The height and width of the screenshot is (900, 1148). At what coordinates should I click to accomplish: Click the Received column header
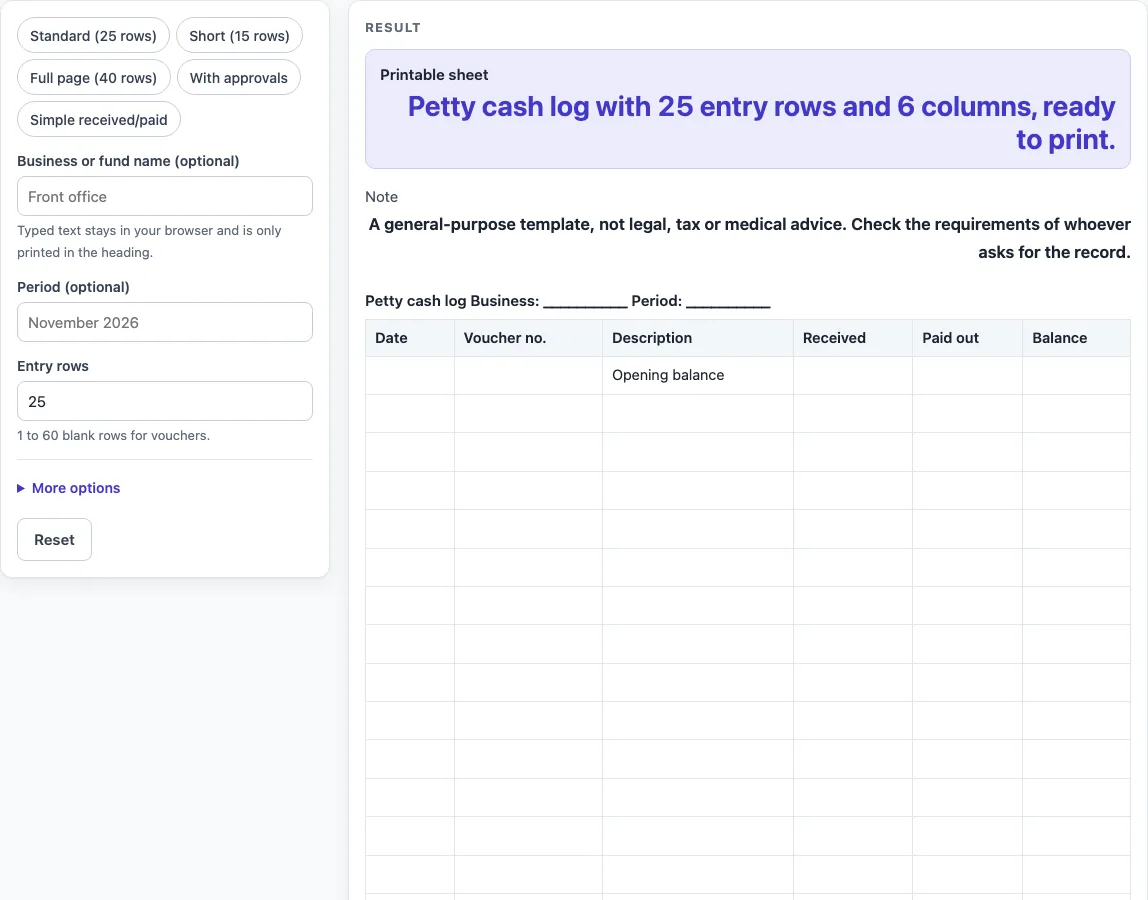(853, 338)
